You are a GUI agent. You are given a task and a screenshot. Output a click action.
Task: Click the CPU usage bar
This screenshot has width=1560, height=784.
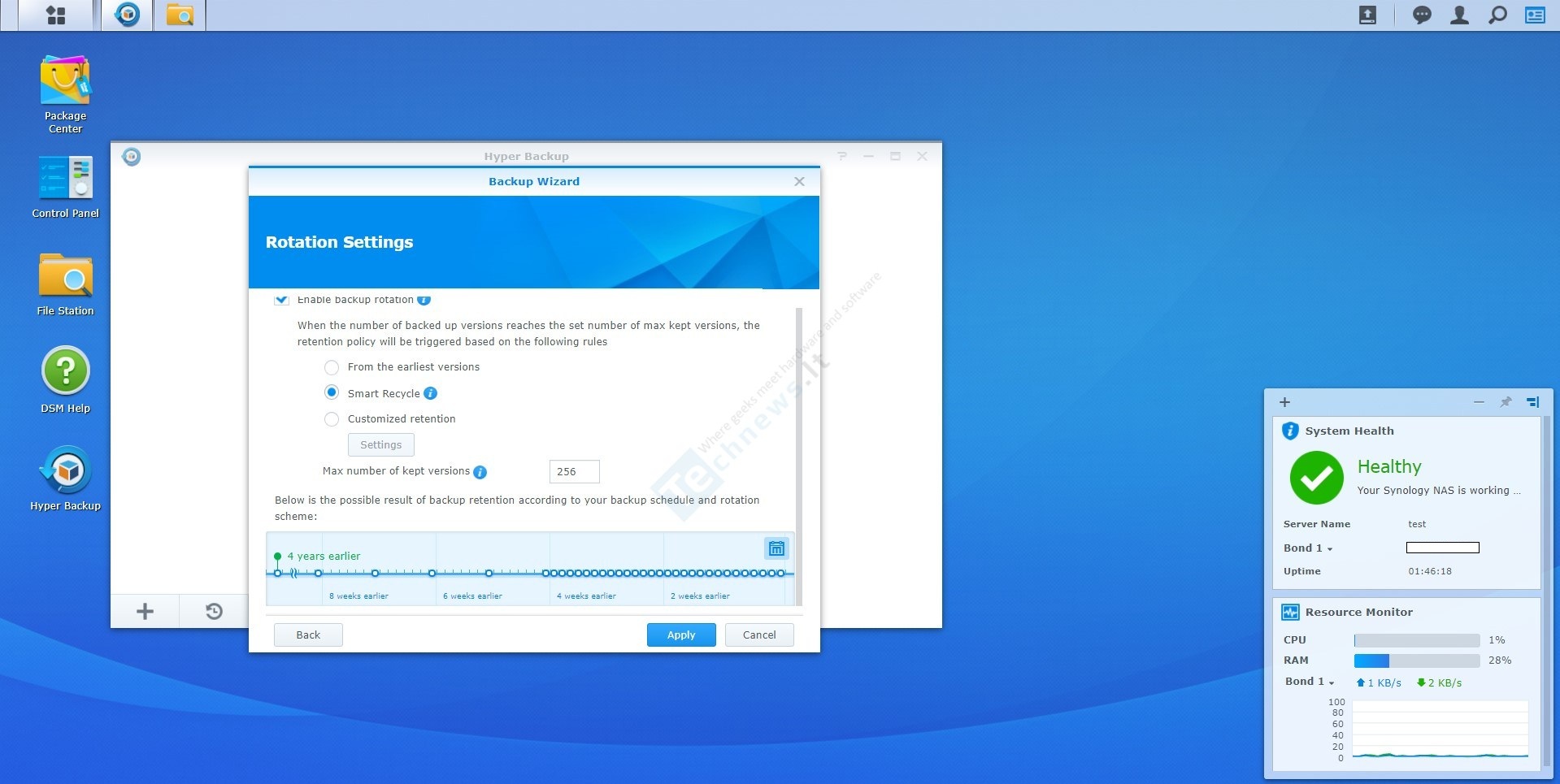point(1417,640)
